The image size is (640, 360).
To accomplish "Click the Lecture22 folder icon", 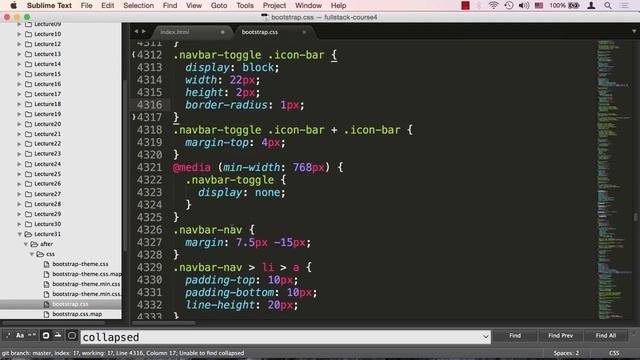I will point(28,144).
